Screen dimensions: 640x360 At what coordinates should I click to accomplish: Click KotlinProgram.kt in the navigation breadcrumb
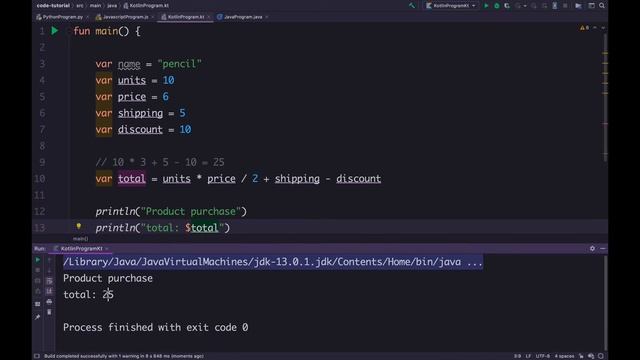[146, 6]
